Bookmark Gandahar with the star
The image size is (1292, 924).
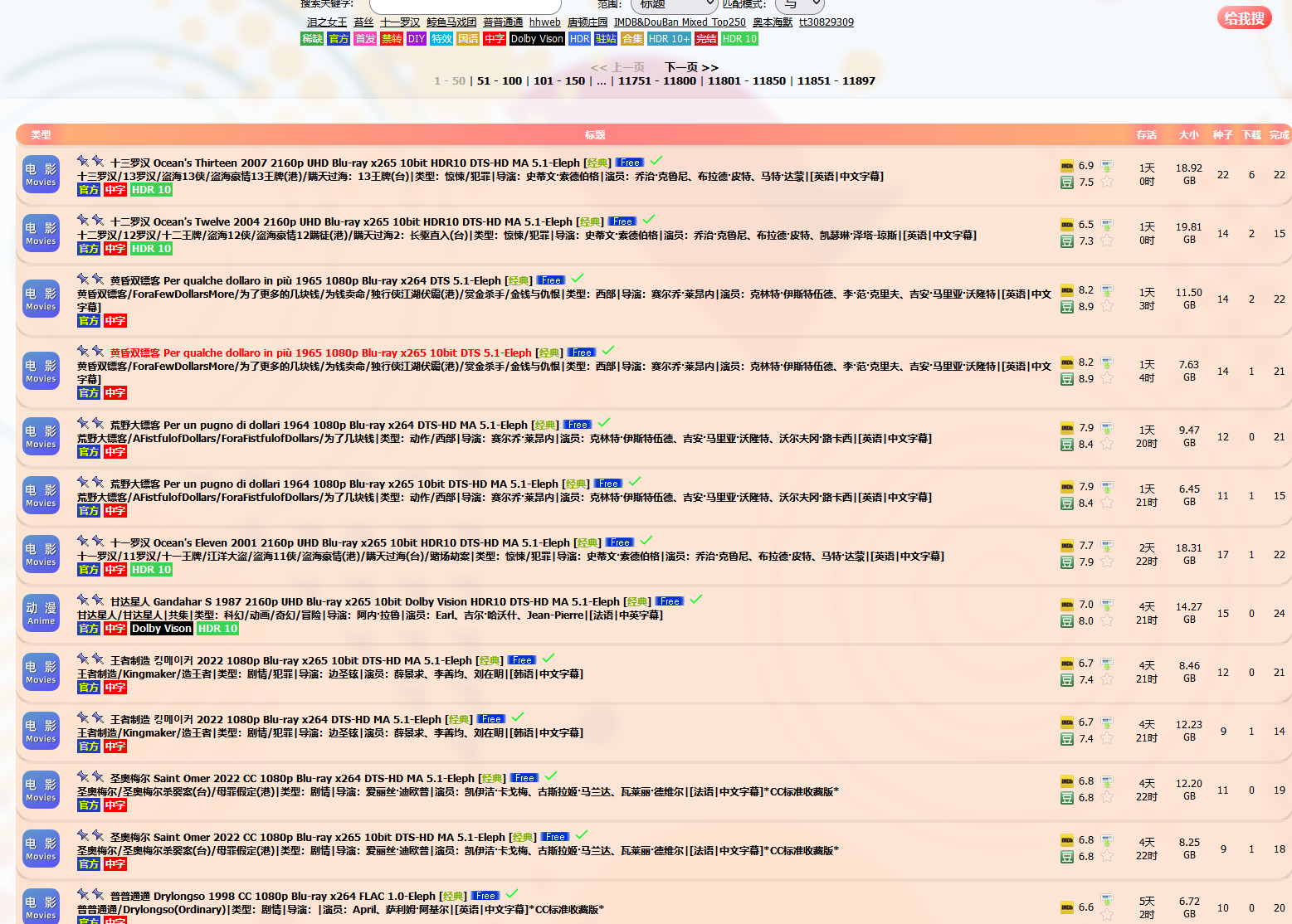tap(1107, 621)
